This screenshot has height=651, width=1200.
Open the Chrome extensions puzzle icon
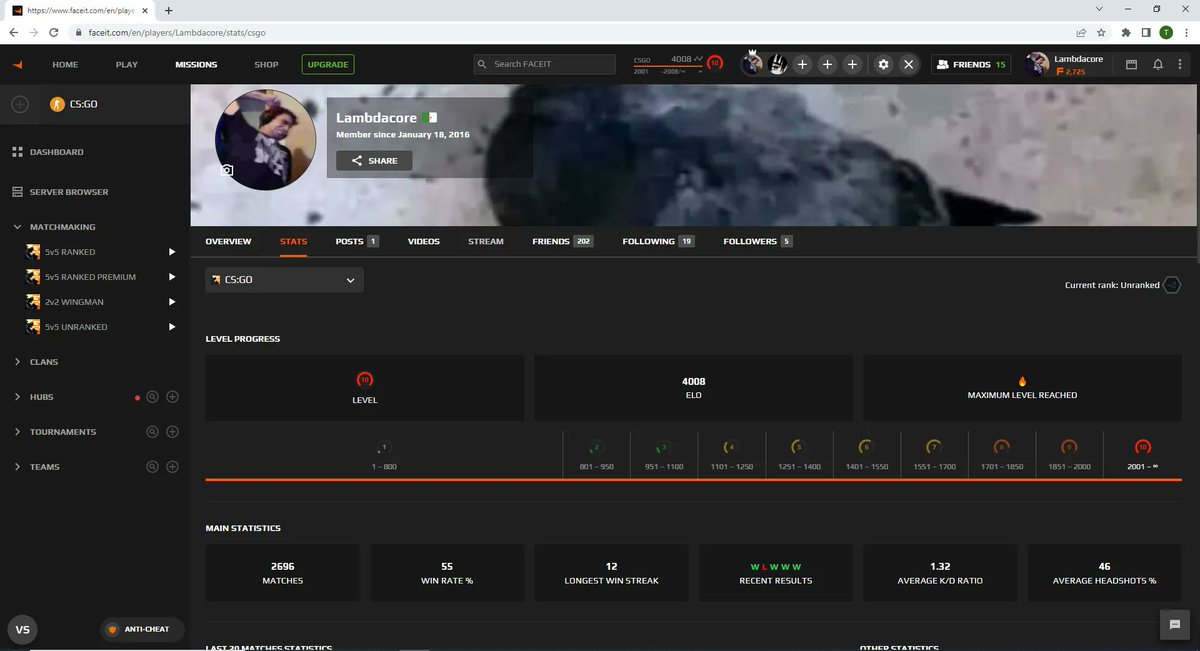pos(1126,32)
